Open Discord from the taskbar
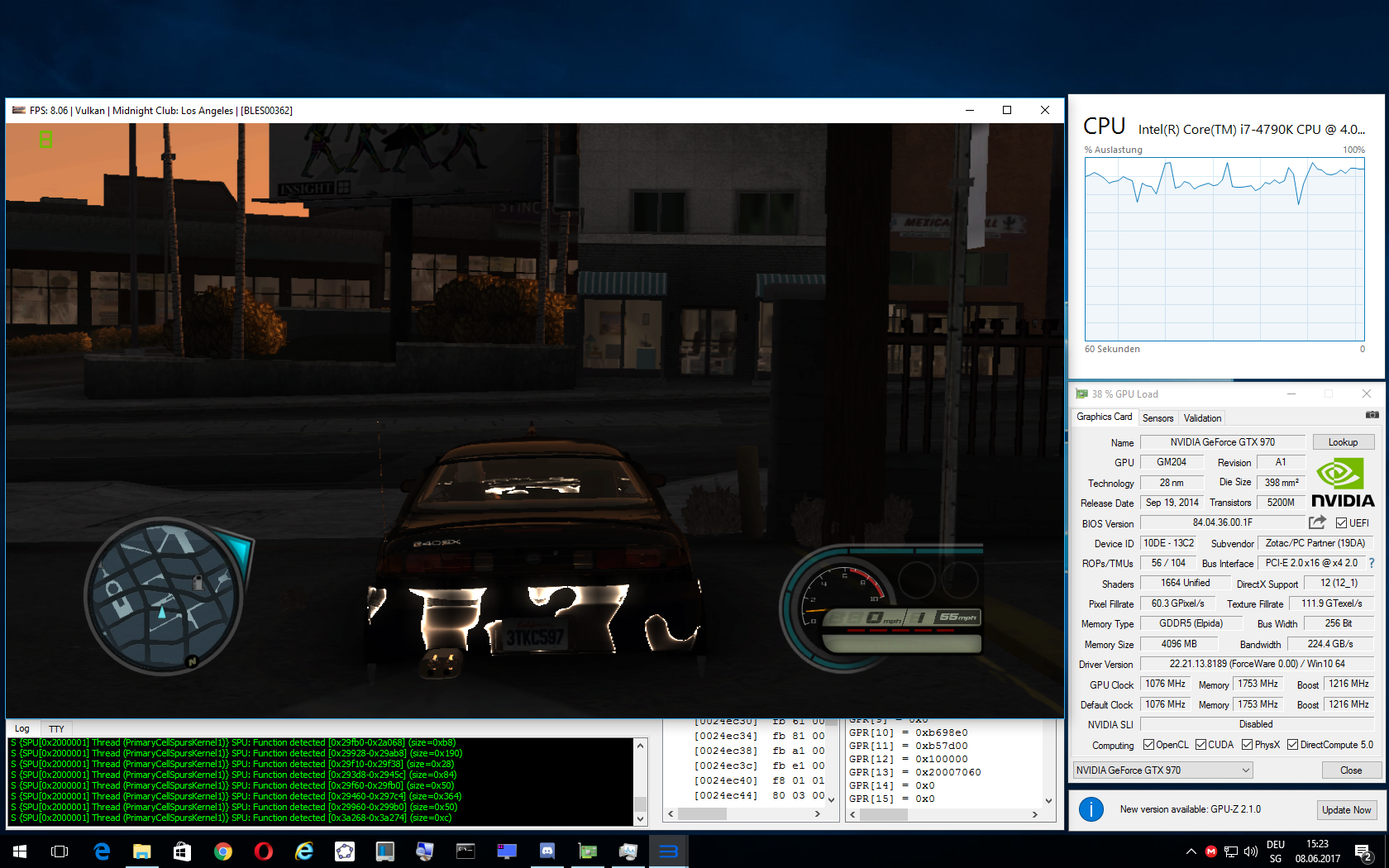 point(547,851)
